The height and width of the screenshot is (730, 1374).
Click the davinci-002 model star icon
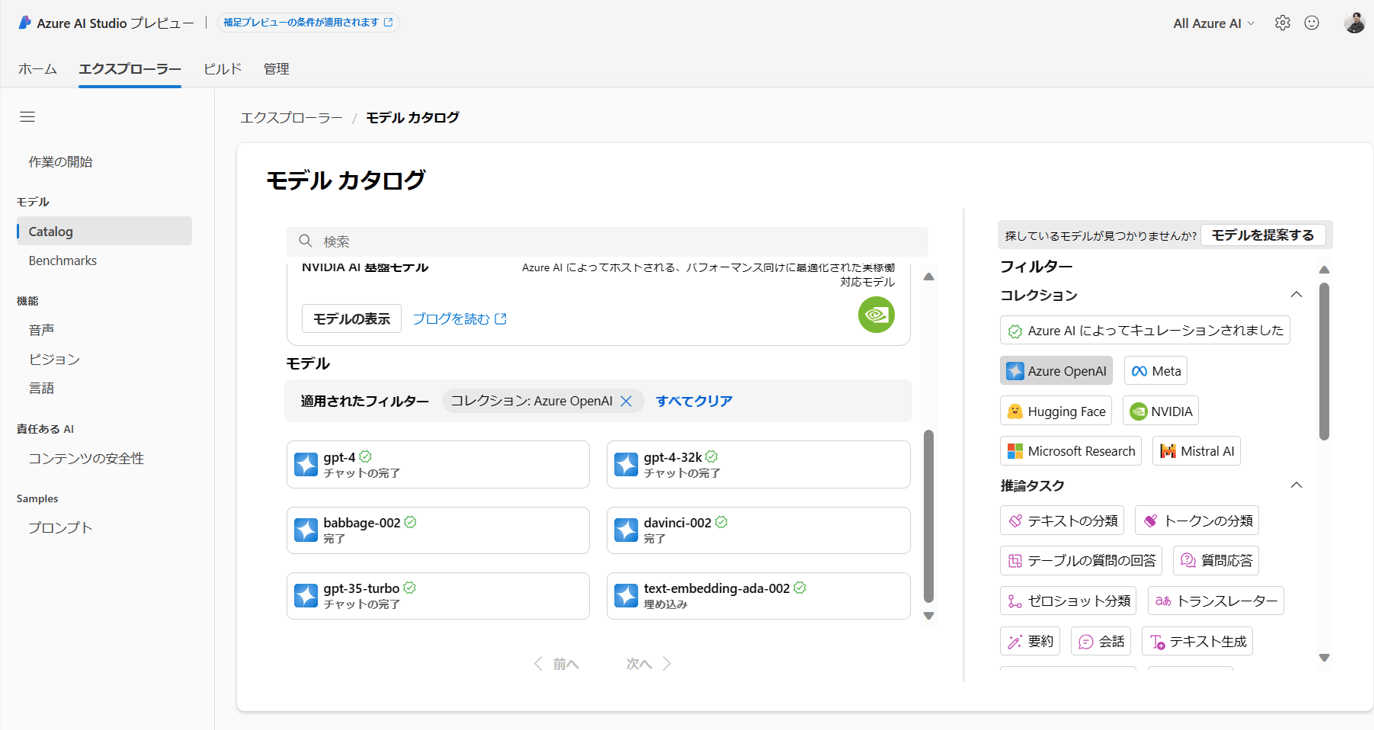pos(626,530)
